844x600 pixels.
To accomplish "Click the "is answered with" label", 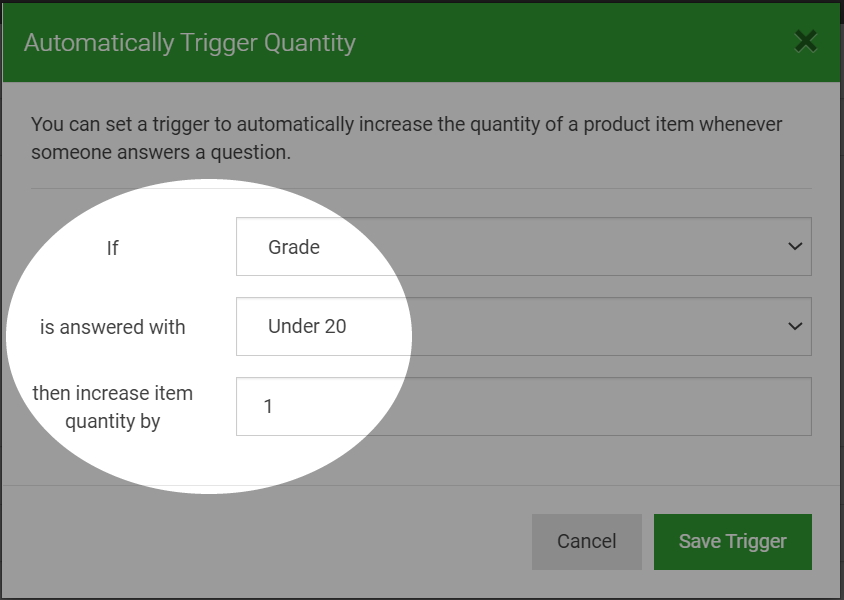I will pyautogui.click(x=112, y=327).
